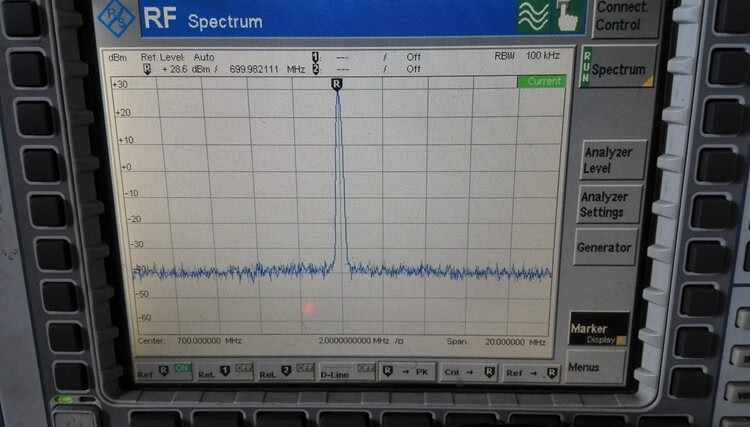The width and height of the screenshot is (750, 427).
Task: Select the R → PK softkey
Action: coord(407,372)
